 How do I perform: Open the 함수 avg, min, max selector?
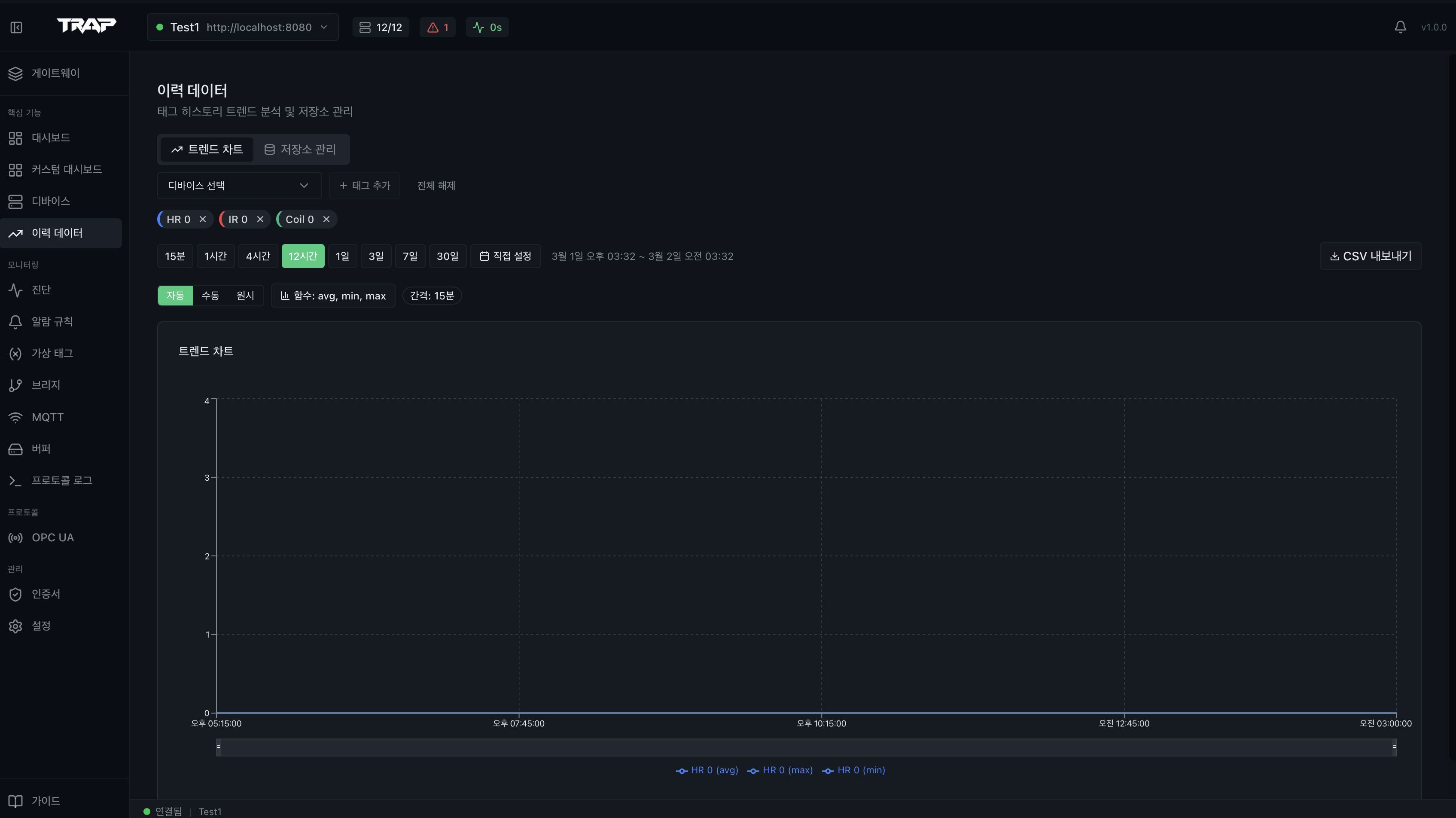point(333,296)
